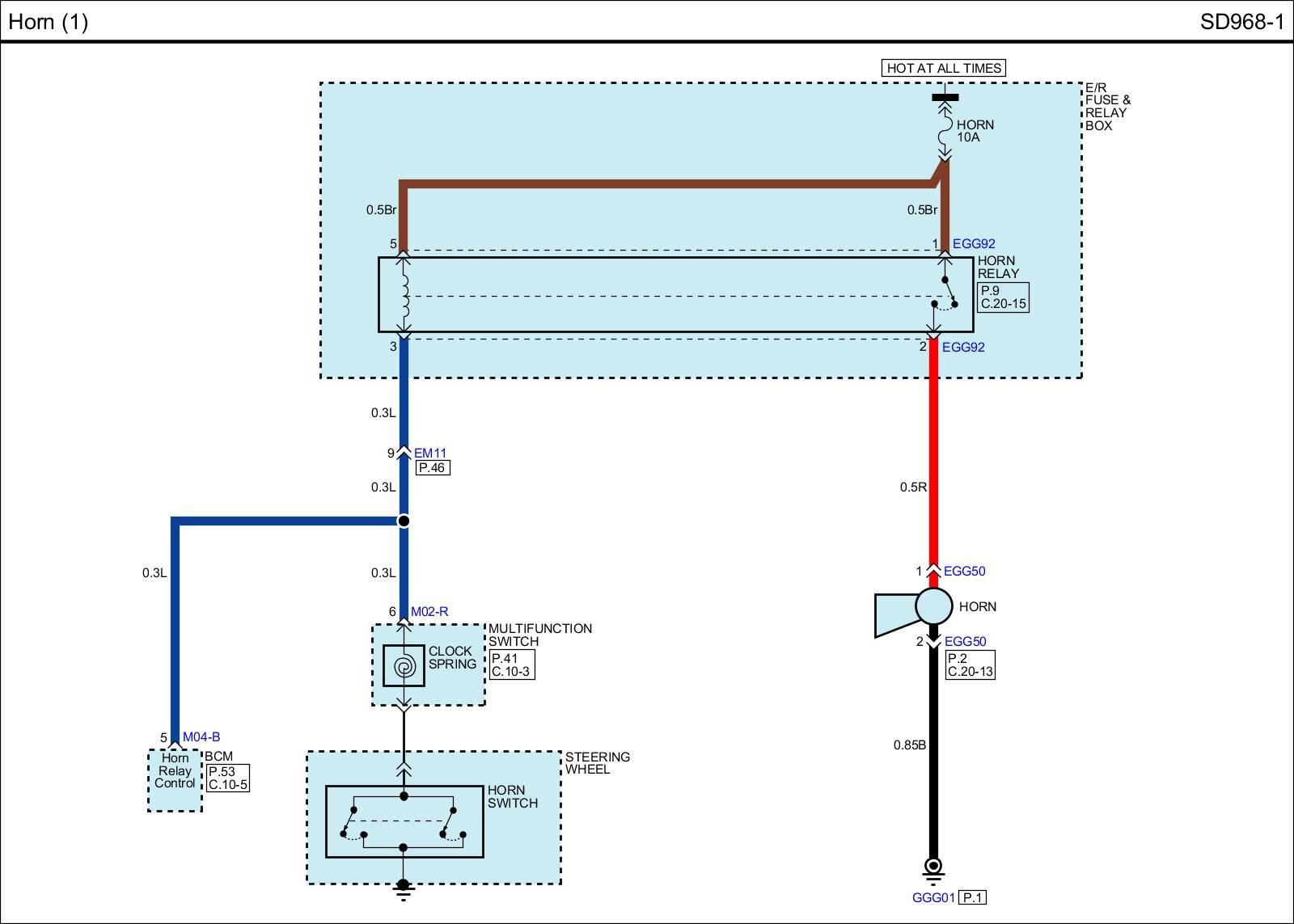Open the EGG92 link at relay pin 1
1294x924 pixels.
[974, 243]
